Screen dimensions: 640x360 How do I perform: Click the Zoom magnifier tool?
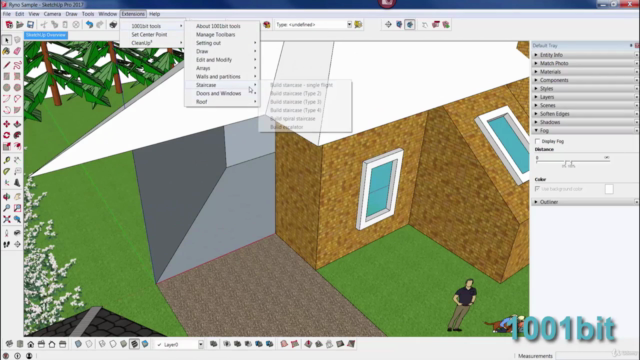[x=7, y=208]
